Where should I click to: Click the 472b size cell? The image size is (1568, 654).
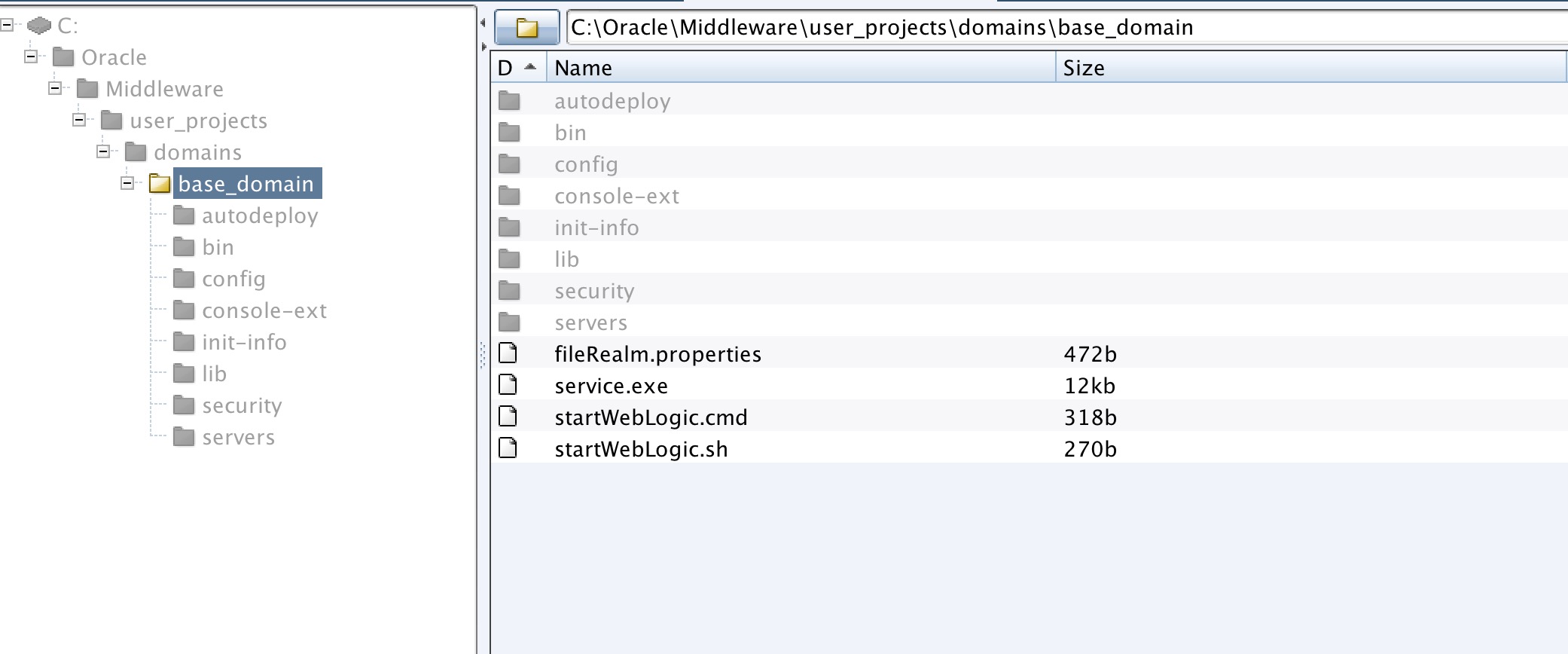point(1090,354)
